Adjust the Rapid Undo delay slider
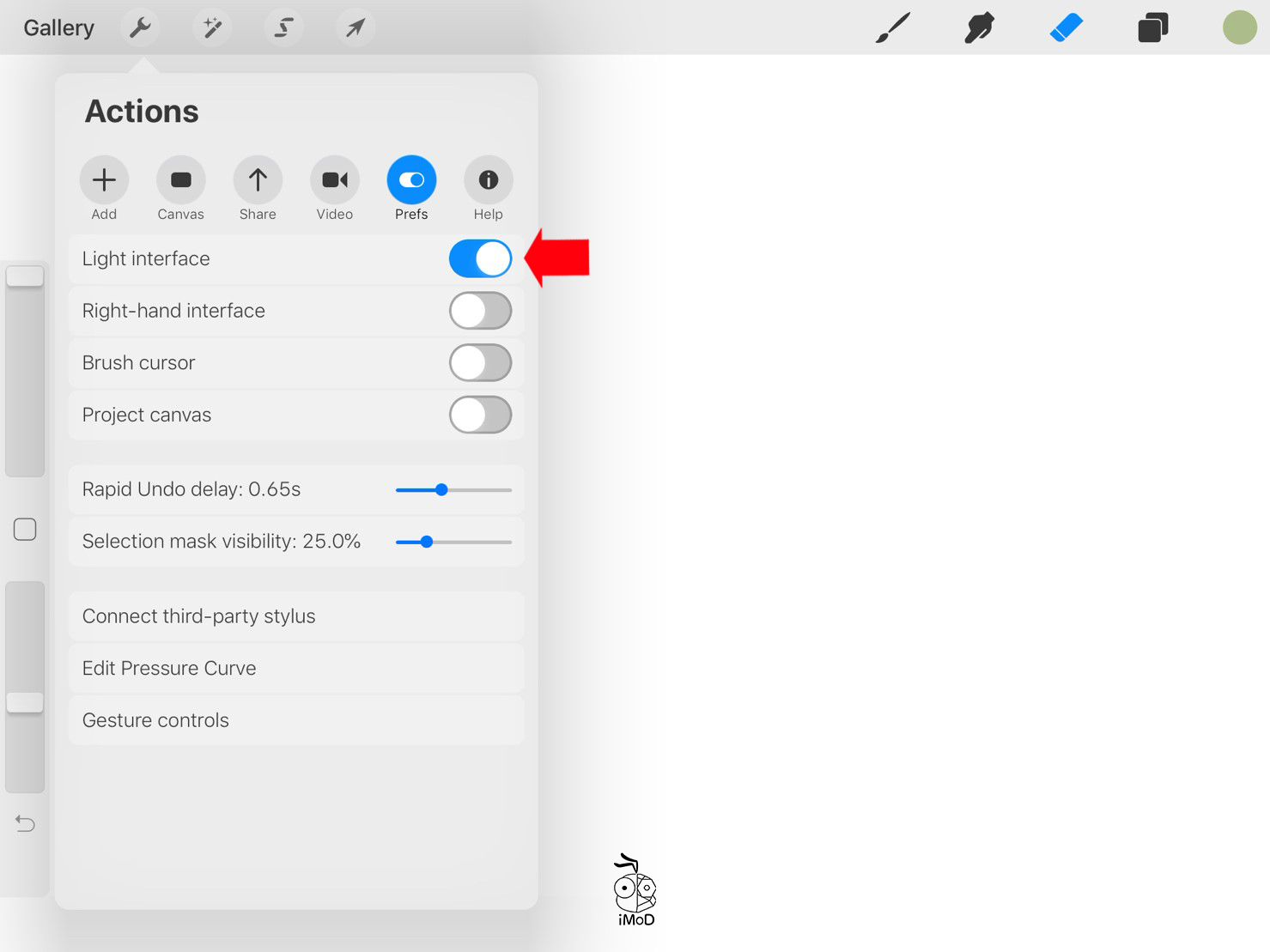This screenshot has width=1270, height=952. (441, 489)
